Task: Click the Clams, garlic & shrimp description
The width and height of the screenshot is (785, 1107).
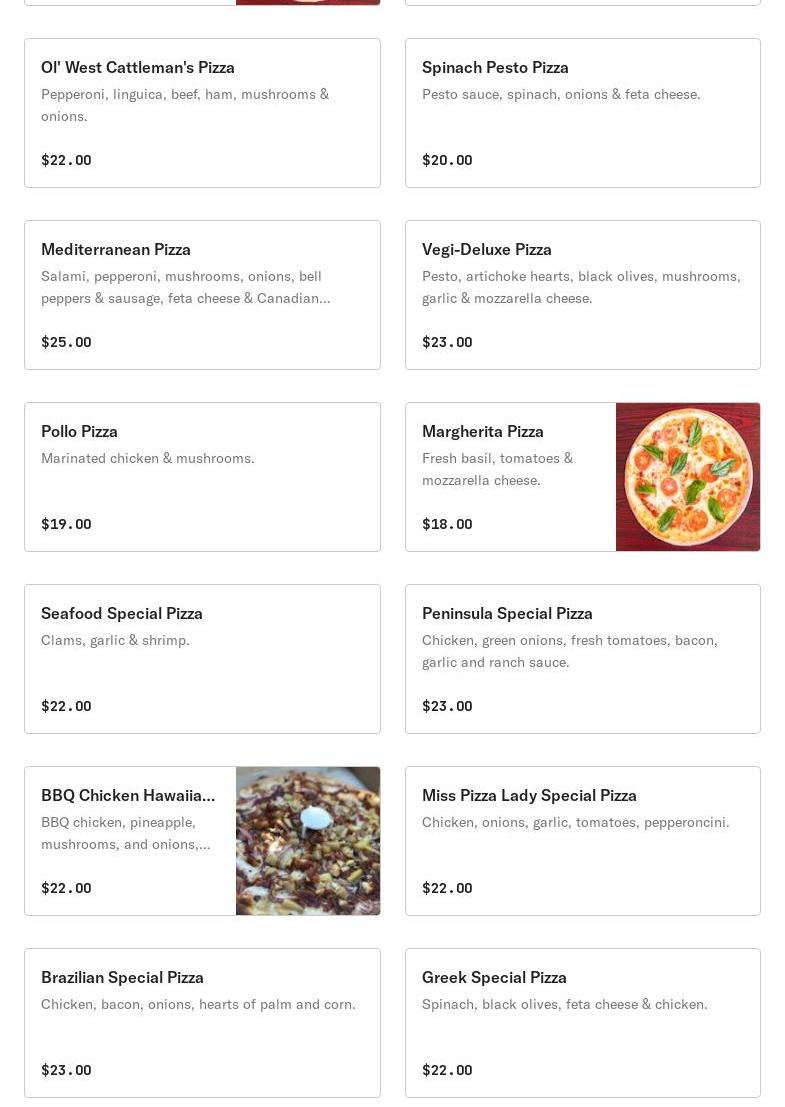Action: (115, 641)
